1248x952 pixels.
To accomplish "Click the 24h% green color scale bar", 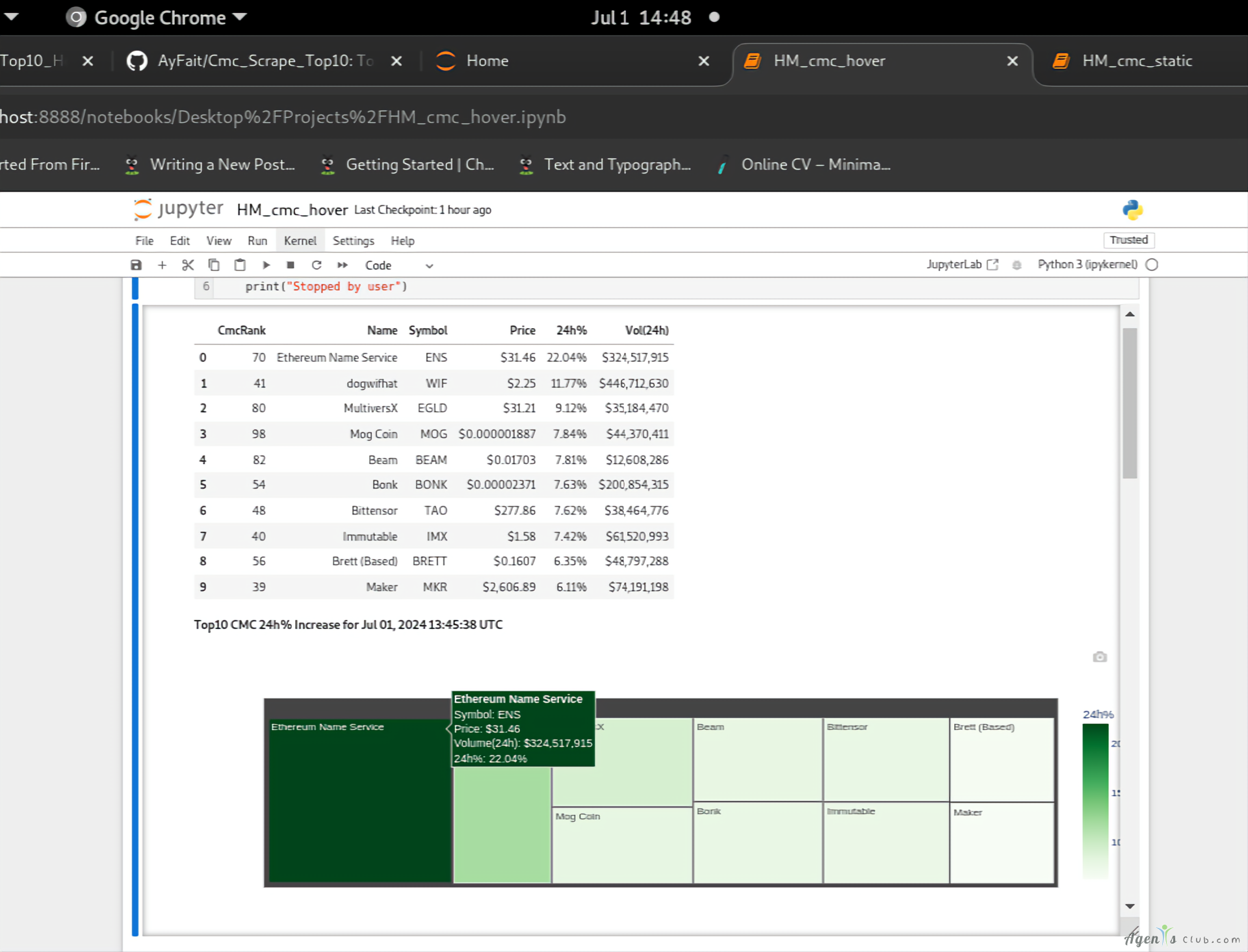I will [1095, 801].
